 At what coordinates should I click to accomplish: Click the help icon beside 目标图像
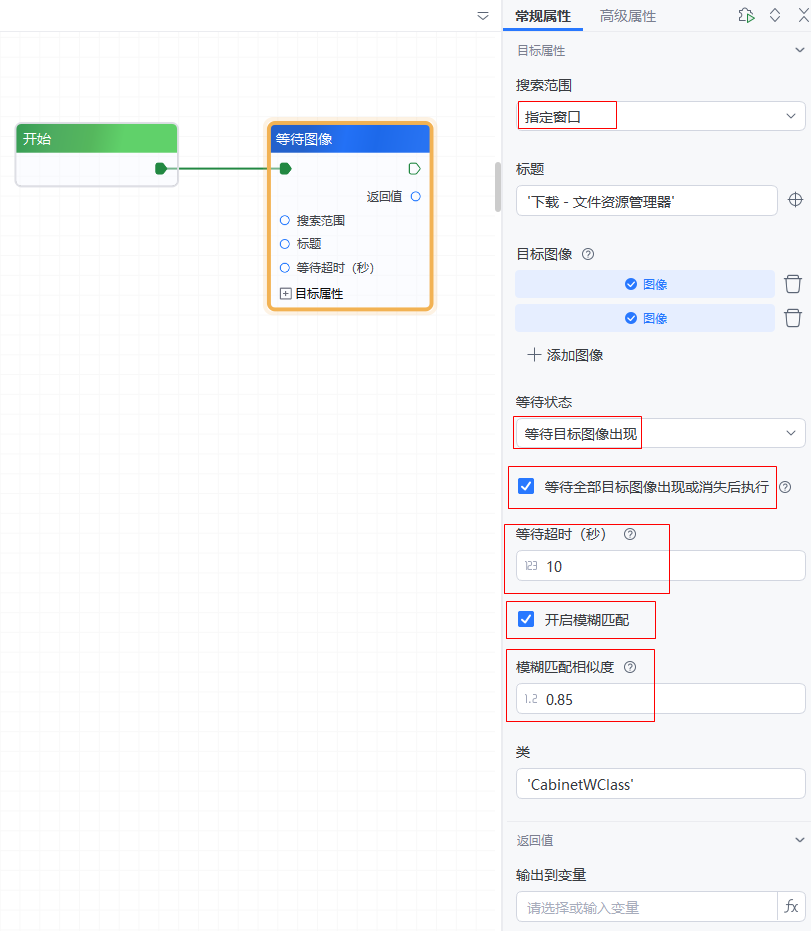(588, 254)
